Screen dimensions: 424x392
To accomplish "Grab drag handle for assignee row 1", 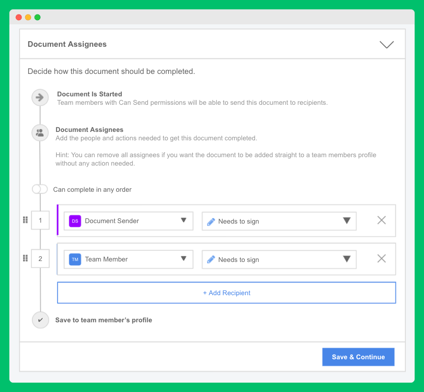I will [x=25, y=220].
